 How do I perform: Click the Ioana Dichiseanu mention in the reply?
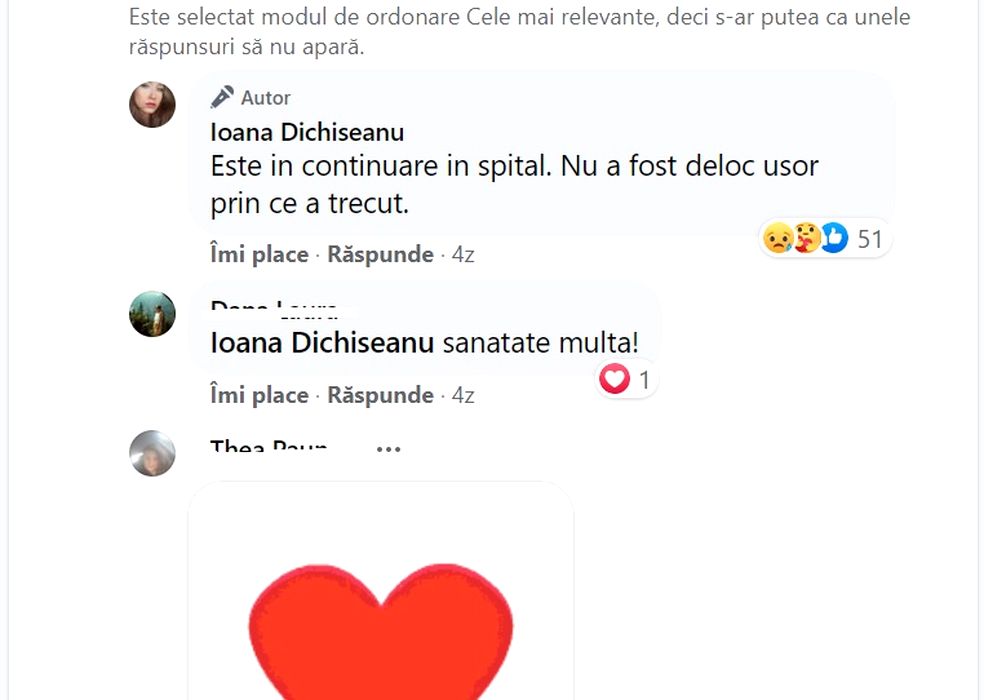click(x=322, y=343)
